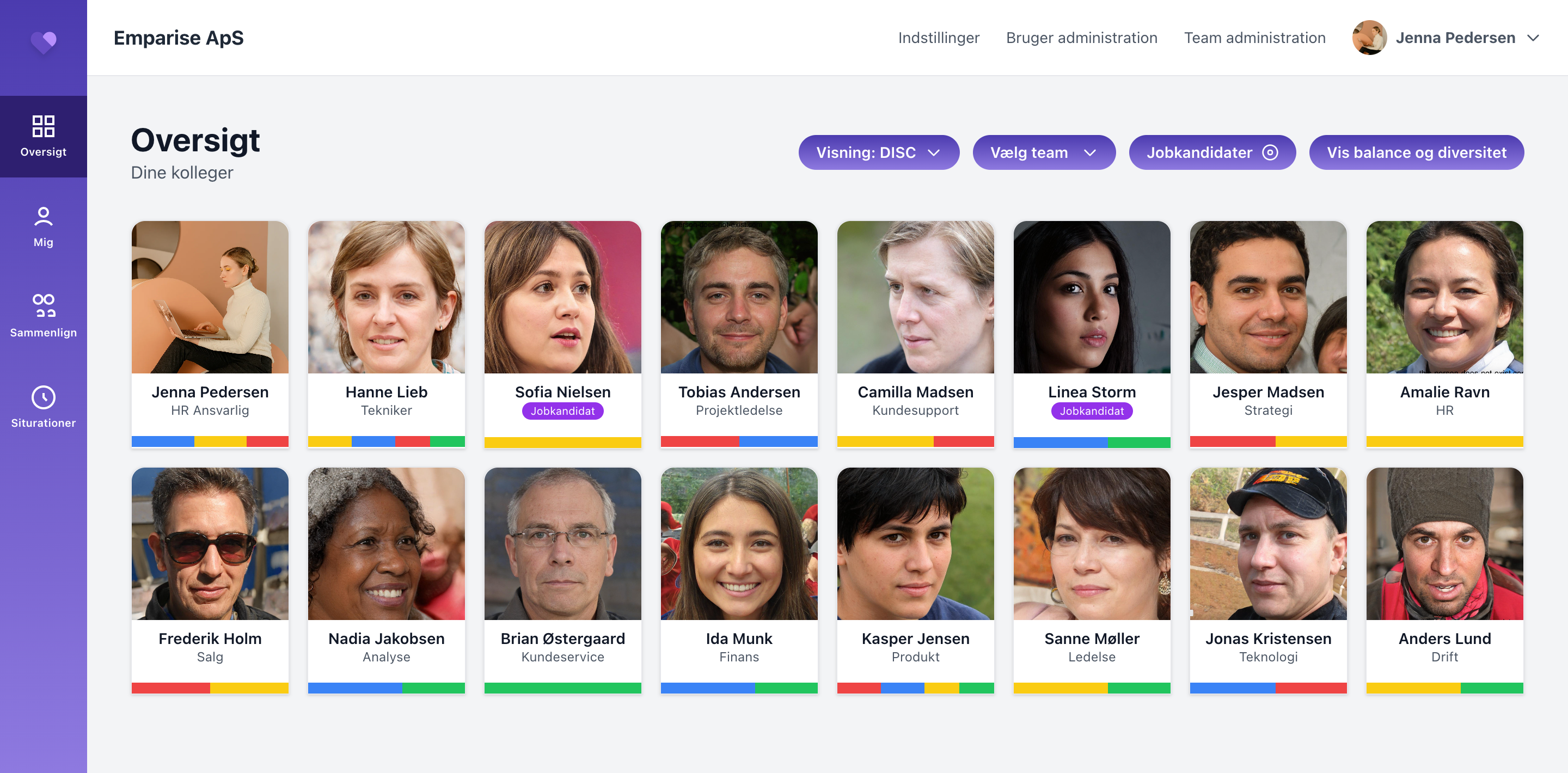Viewport: 1568px width, 773px height.
Task: Open Team administration
Action: [x=1254, y=38]
